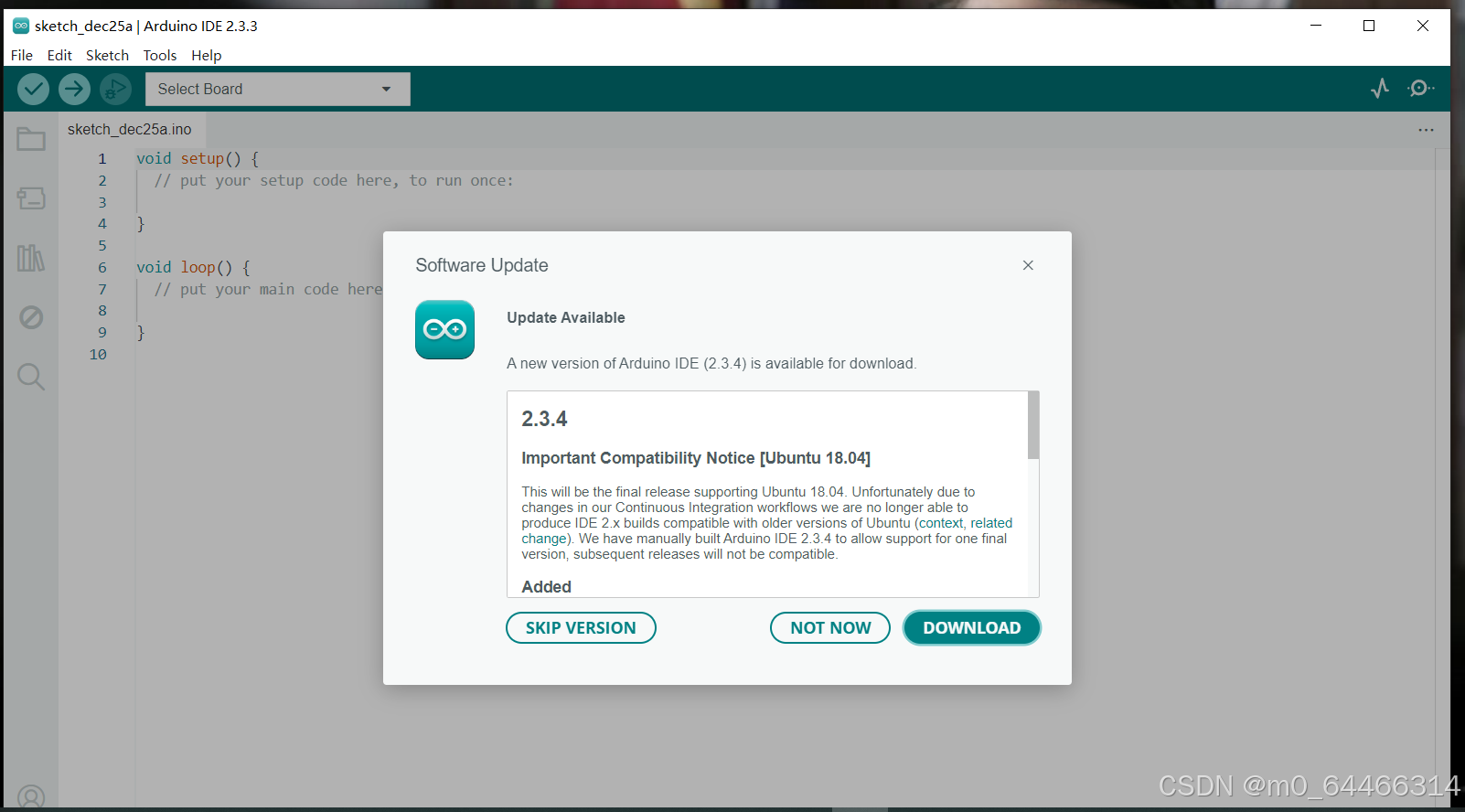Image resolution: width=1465 pixels, height=812 pixels.
Task: Open the Search sidebar panel
Action: pyautogui.click(x=31, y=377)
